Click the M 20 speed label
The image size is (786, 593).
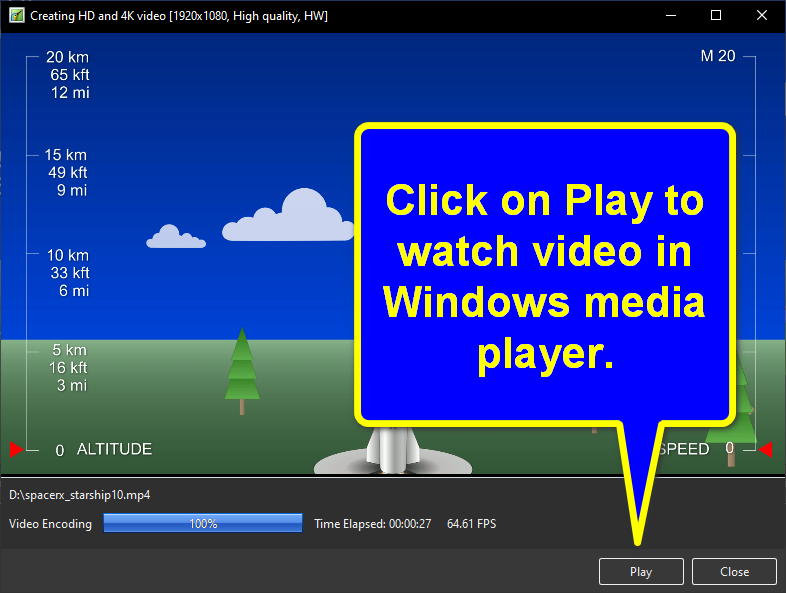tap(718, 56)
